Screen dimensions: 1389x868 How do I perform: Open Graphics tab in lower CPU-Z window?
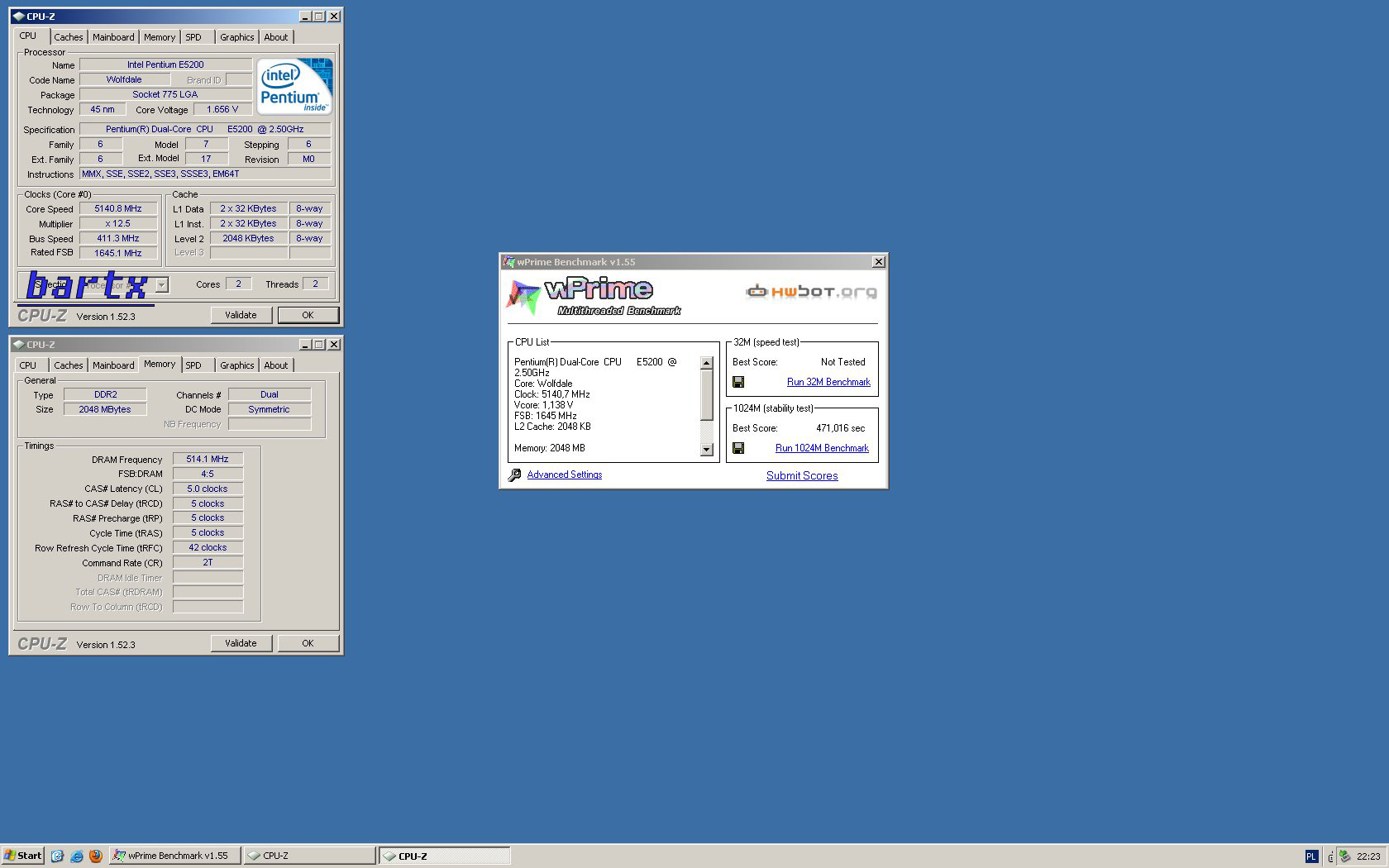(237, 365)
